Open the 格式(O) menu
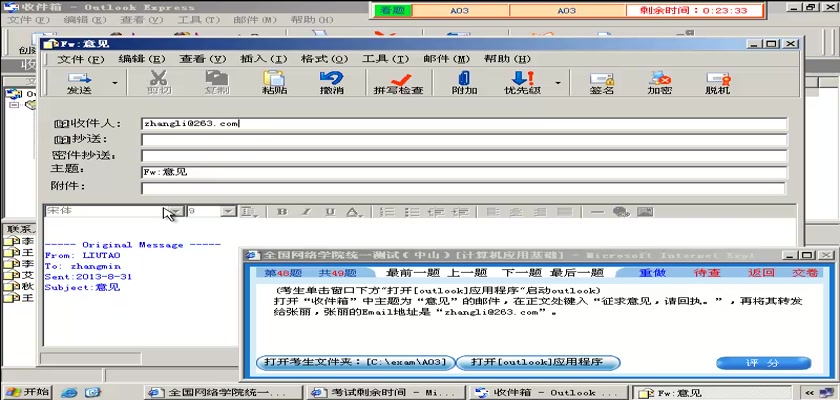840x400 pixels. [x=325, y=59]
